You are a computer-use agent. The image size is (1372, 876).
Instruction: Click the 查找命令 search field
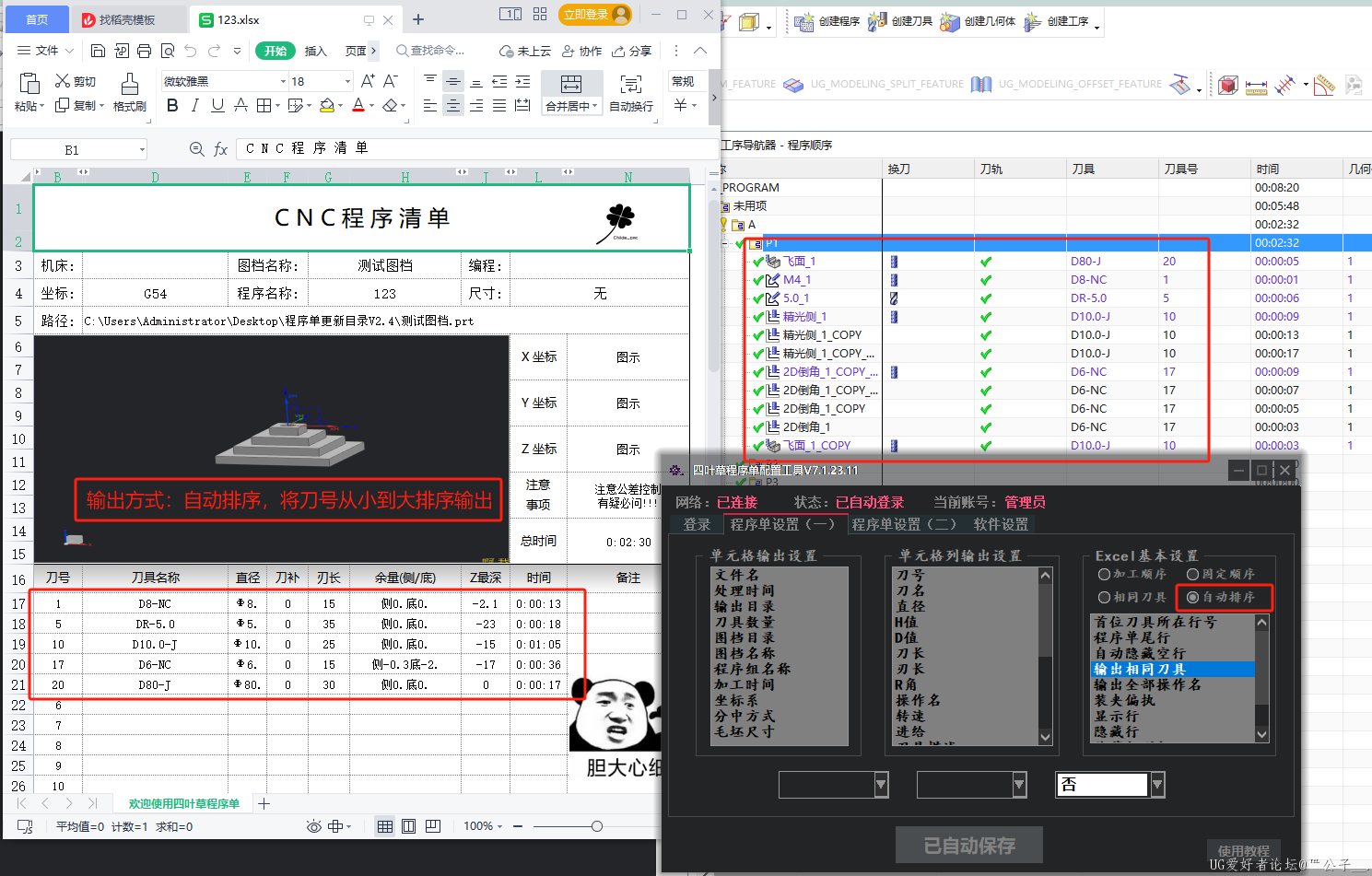(x=430, y=51)
